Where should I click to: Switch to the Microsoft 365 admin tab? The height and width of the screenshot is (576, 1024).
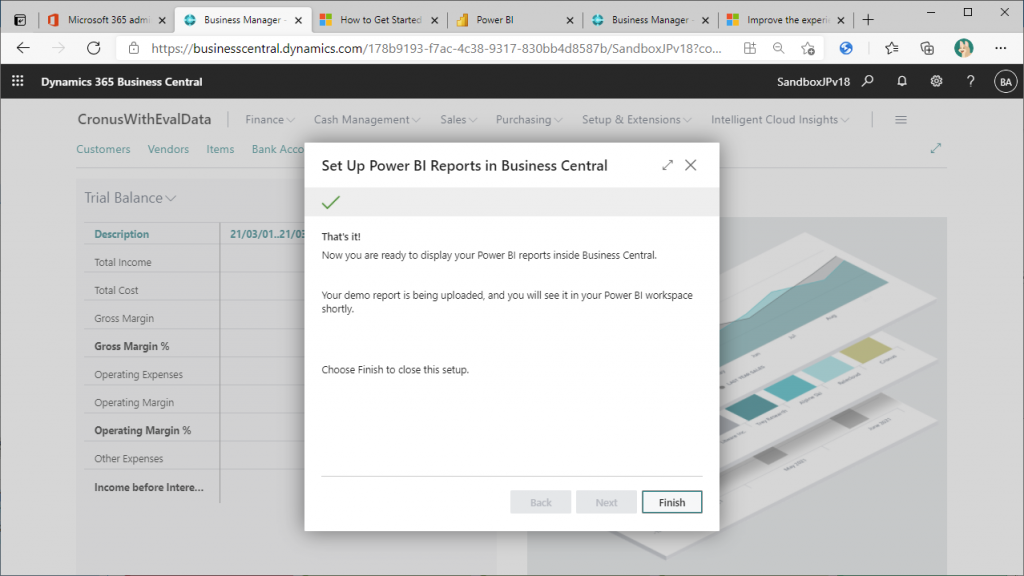108,20
